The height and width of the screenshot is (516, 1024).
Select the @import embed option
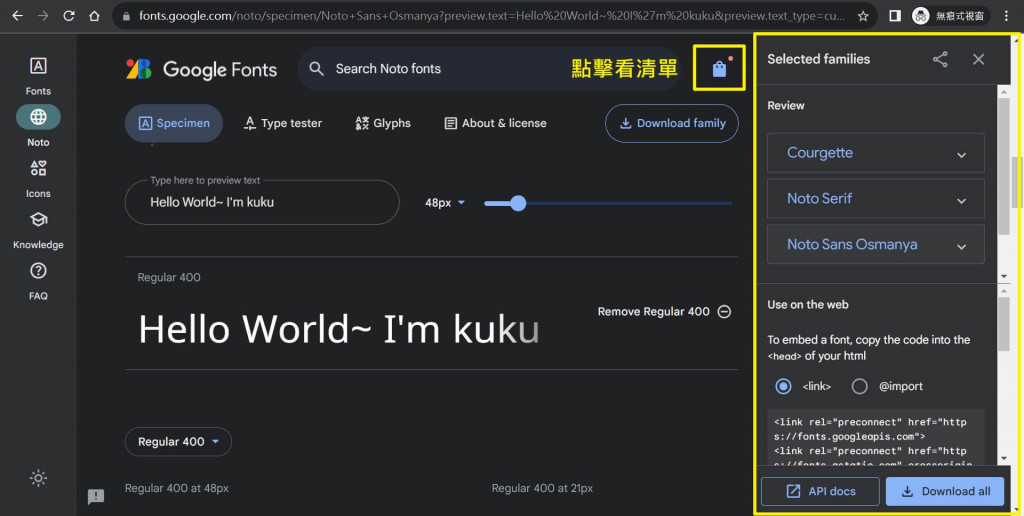tap(859, 387)
